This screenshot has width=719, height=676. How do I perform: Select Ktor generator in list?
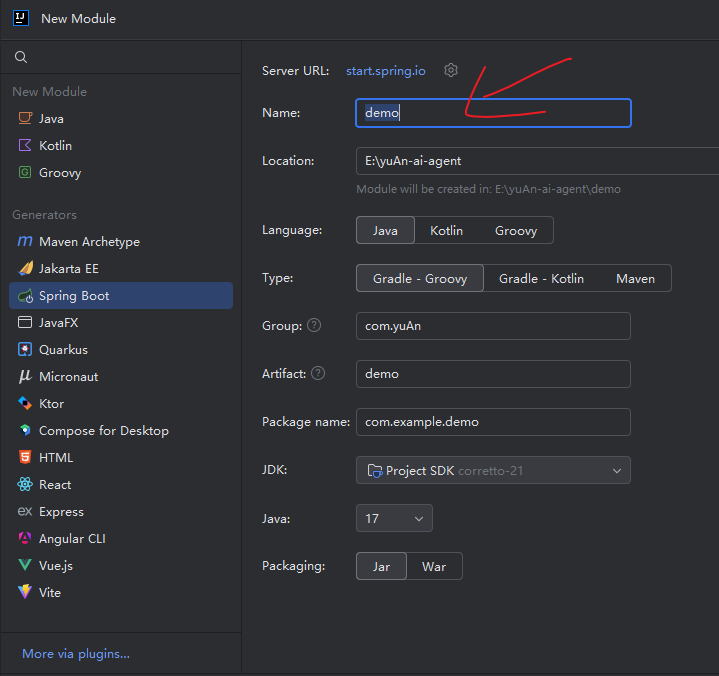coord(121,404)
